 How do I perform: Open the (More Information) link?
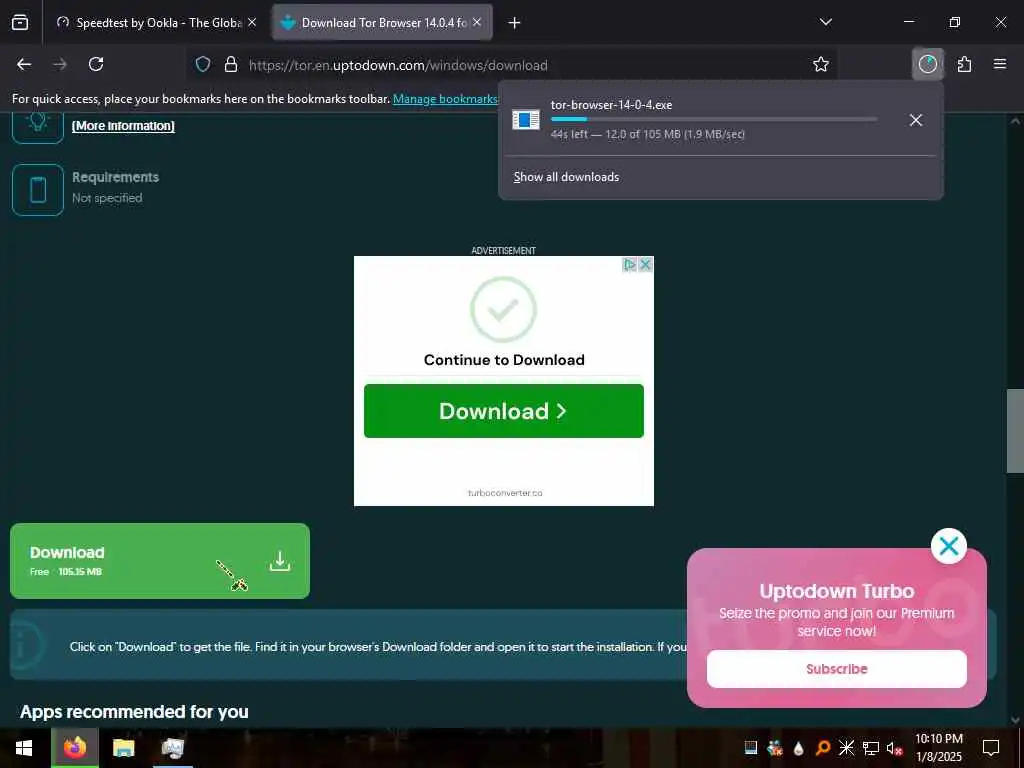click(123, 125)
